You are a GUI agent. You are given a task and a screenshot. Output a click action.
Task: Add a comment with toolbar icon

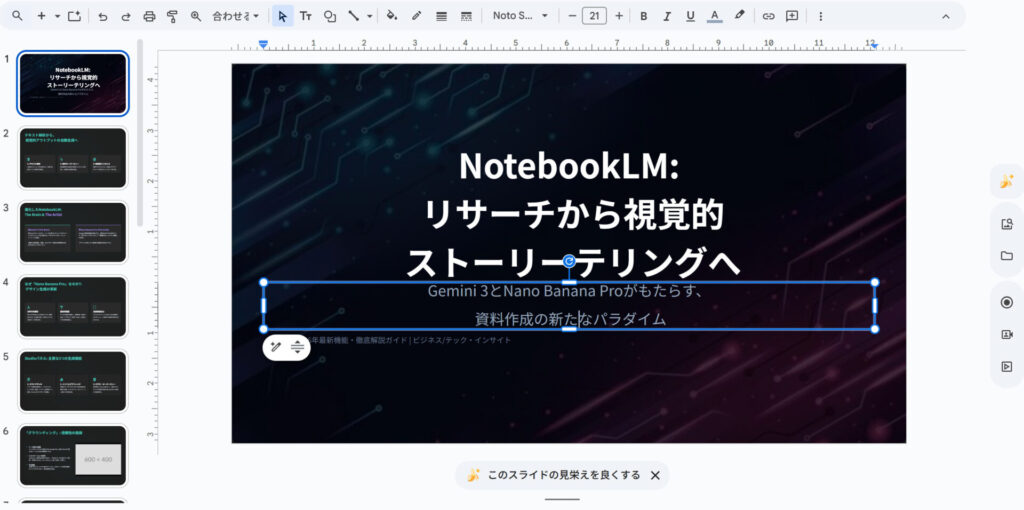pos(792,16)
